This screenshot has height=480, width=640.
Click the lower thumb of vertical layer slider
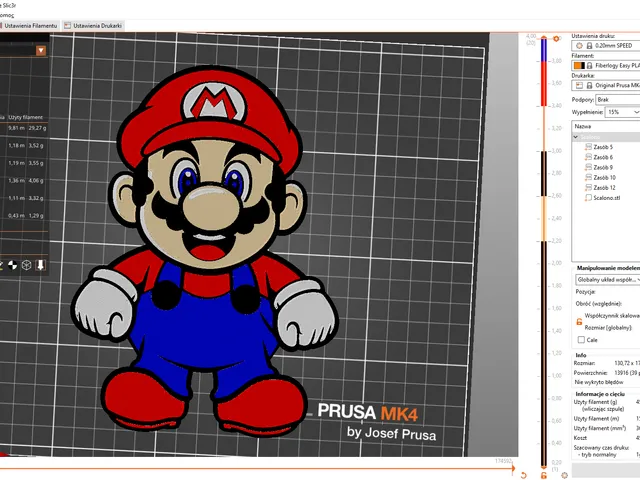tap(544, 467)
